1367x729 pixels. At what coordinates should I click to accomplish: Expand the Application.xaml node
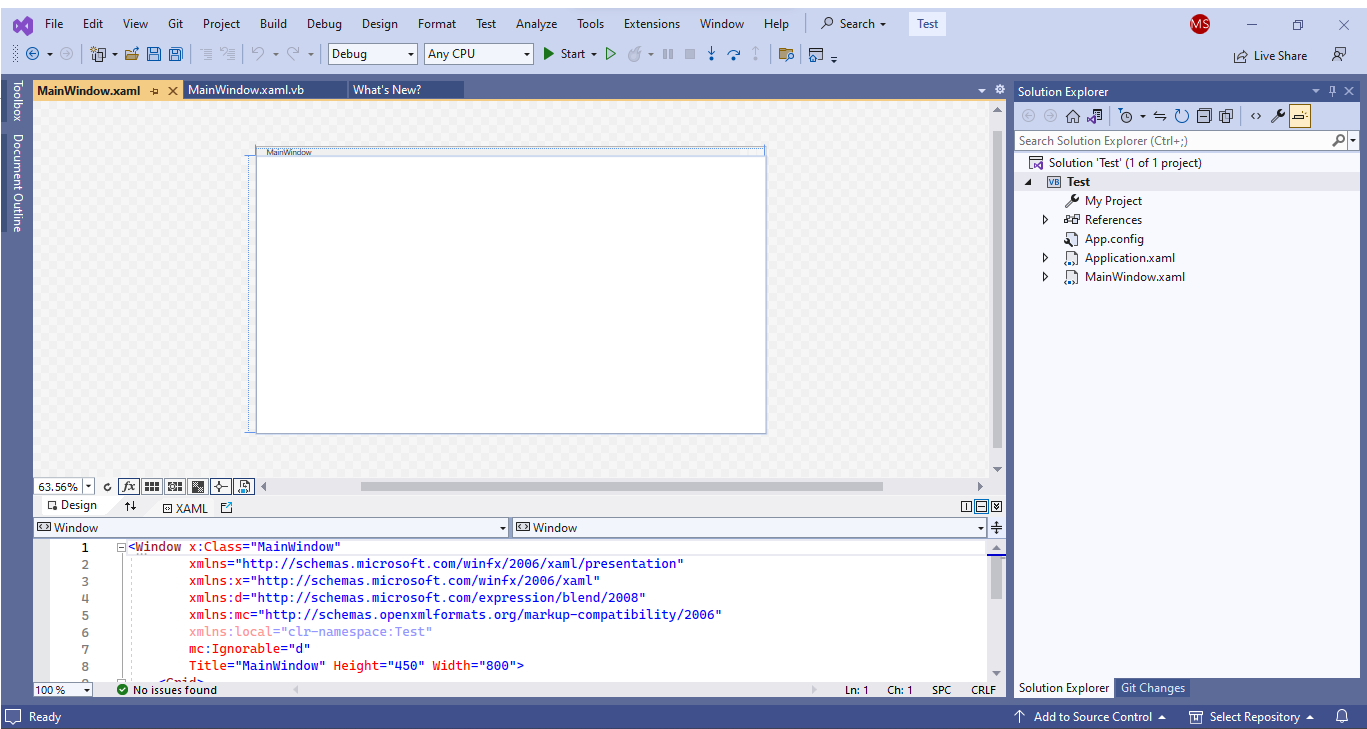pos(1046,258)
